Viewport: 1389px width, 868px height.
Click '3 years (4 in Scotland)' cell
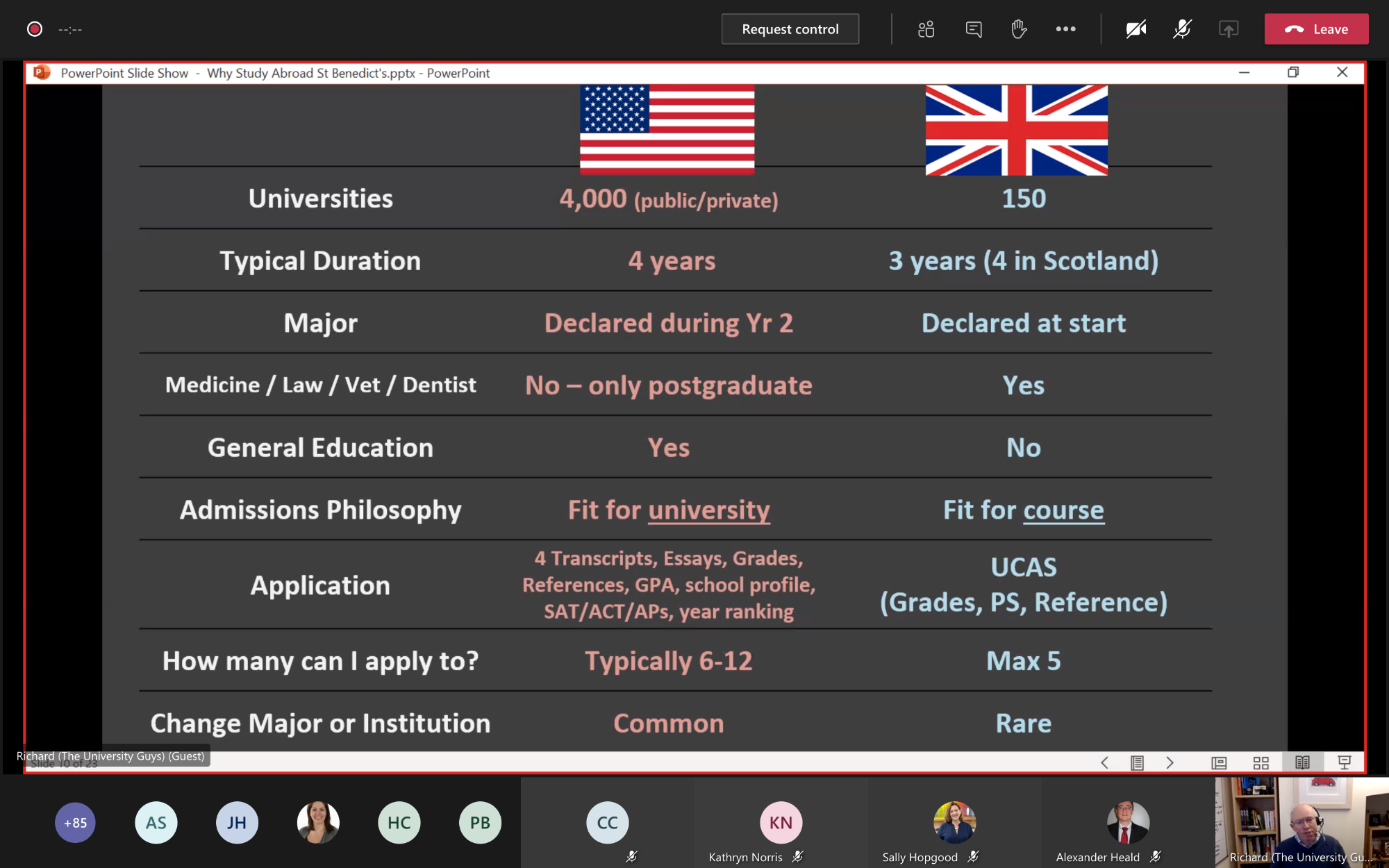pyautogui.click(x=1024, y=261)
